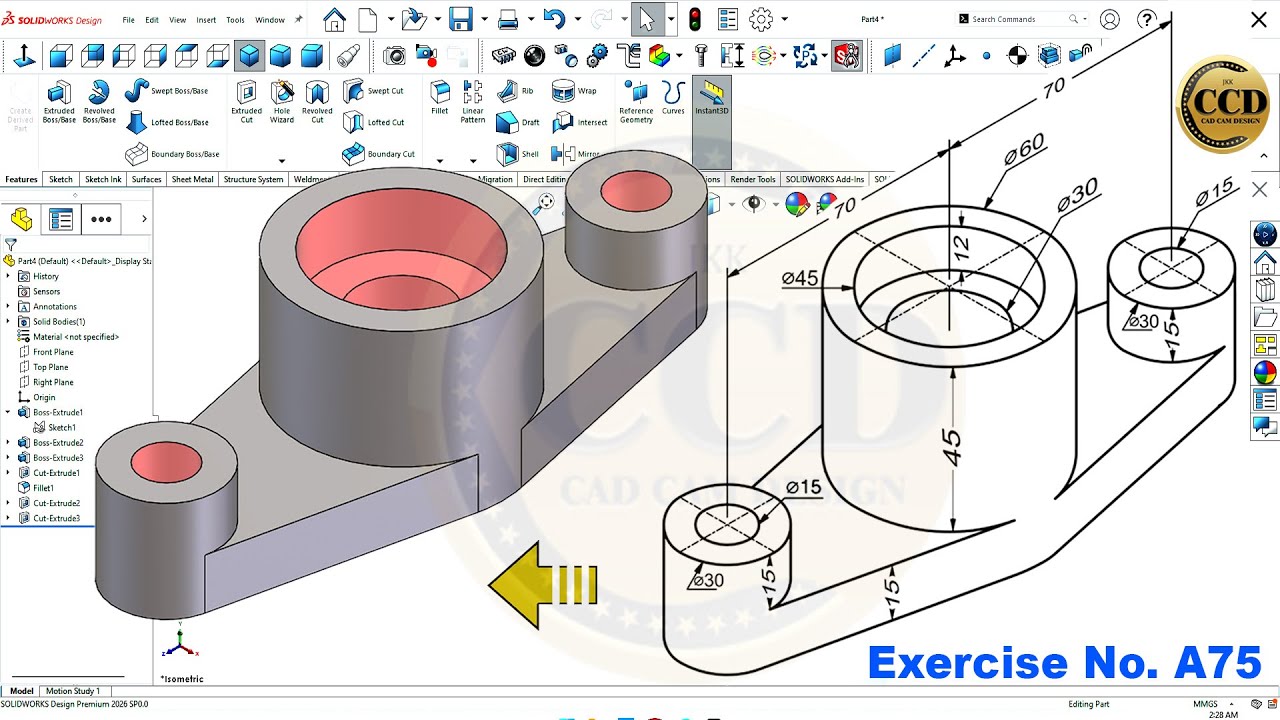
Task: Open the Insert menu
Action: [206, 20]
